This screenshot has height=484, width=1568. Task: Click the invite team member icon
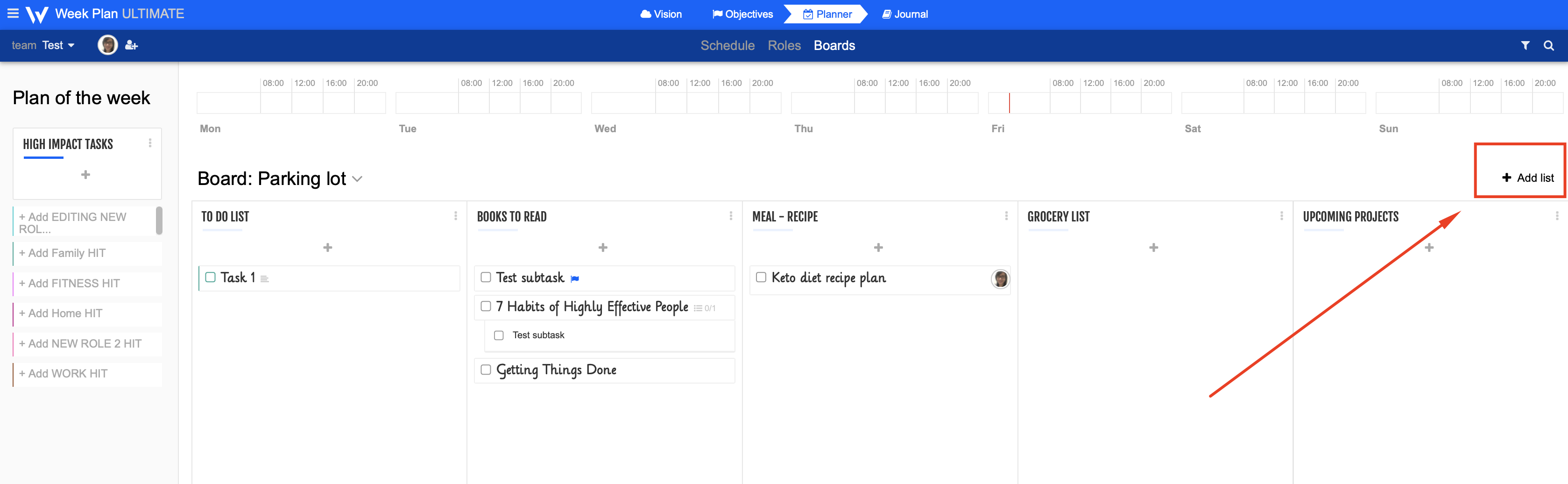pos(132,45)
